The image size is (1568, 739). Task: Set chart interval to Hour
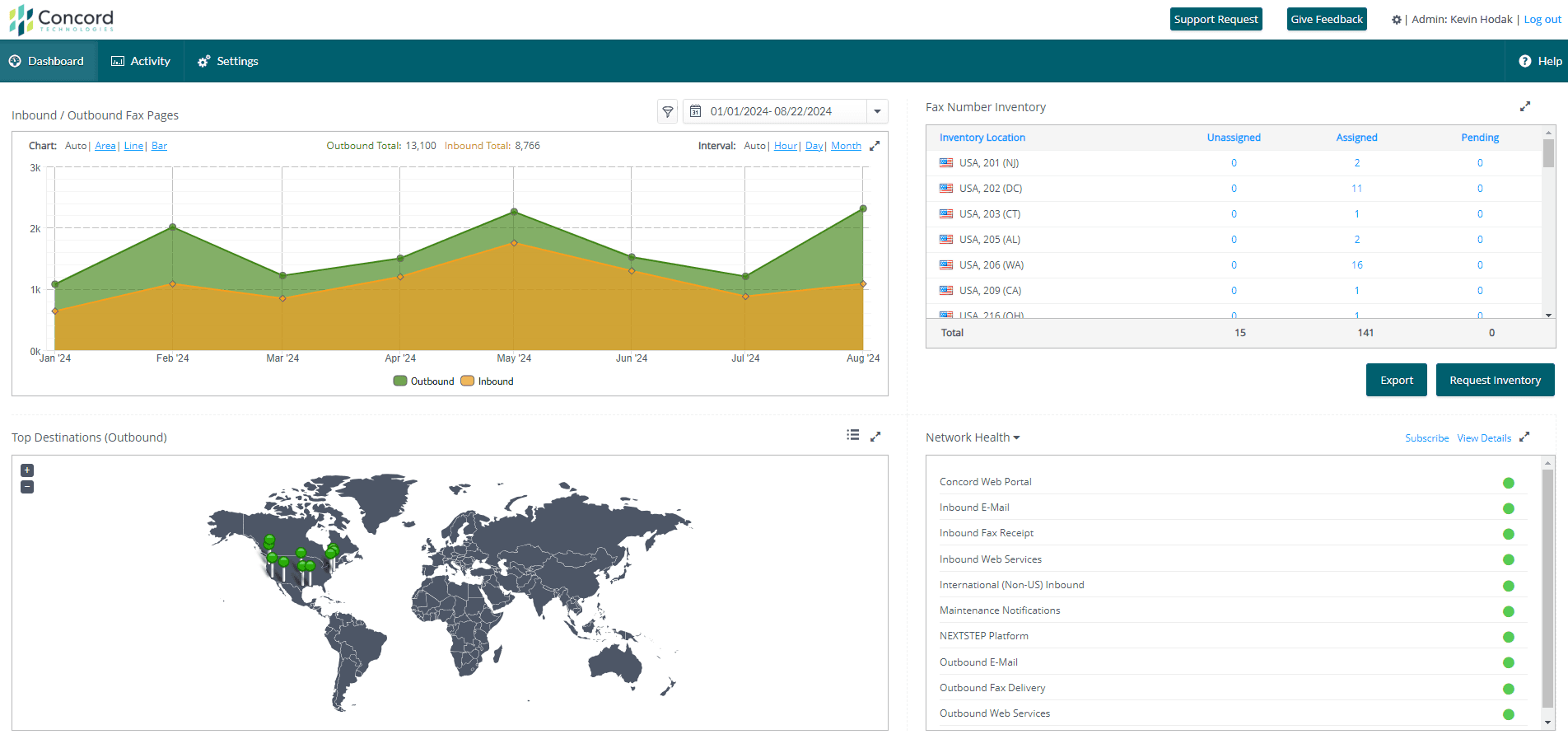[786, 146]
